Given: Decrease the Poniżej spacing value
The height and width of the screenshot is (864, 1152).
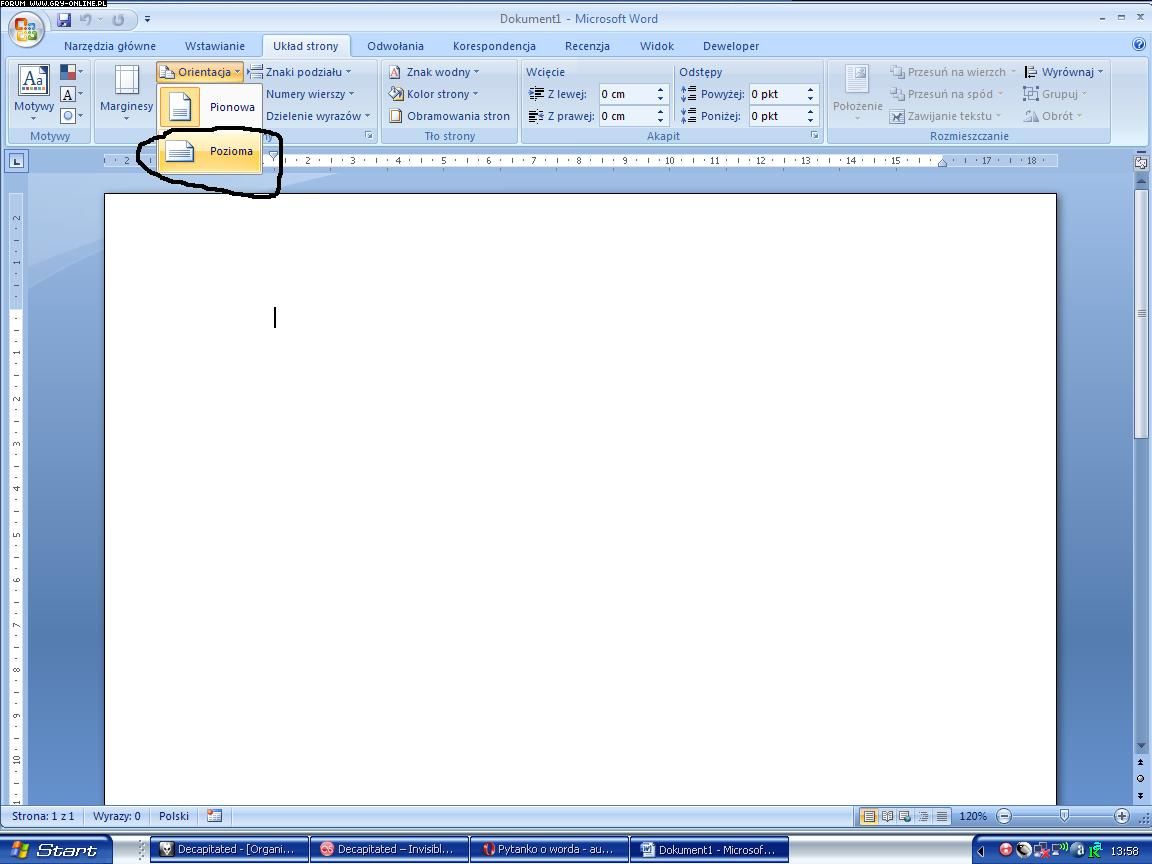Looking at the screenshot, I should coord(810,120).
